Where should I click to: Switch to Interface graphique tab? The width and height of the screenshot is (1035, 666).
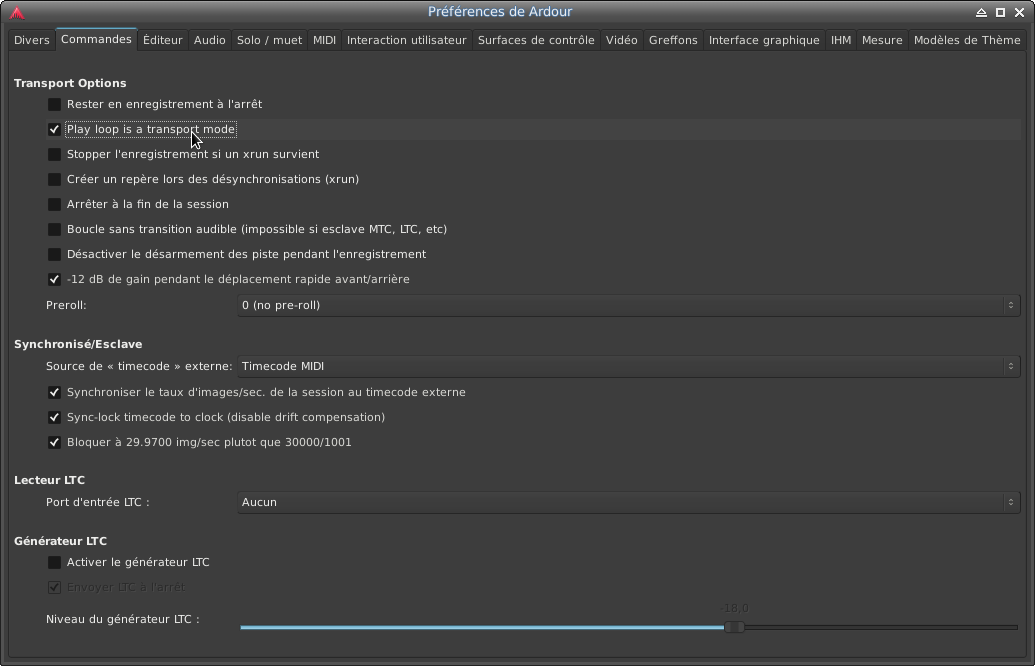(764, 40)
